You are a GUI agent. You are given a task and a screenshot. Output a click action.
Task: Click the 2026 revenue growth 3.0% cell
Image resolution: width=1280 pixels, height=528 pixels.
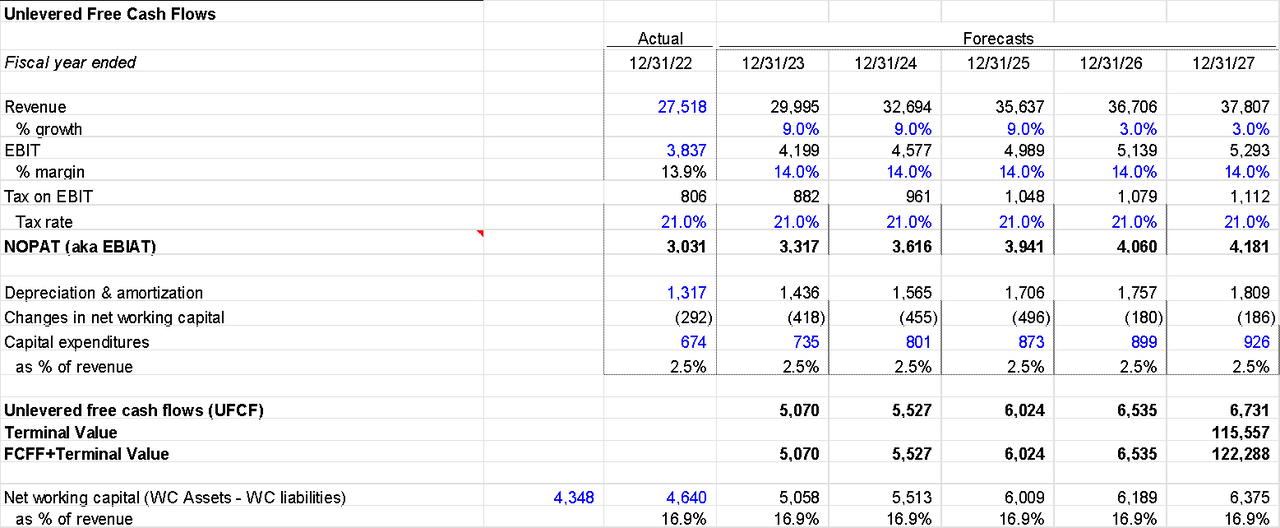[1136, 129]
